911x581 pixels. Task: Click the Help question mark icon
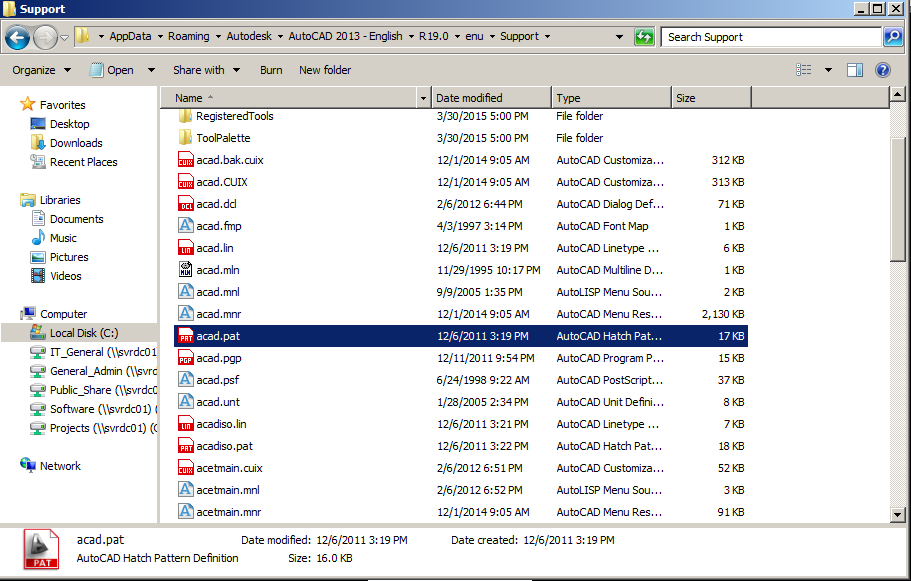point(883,70)
